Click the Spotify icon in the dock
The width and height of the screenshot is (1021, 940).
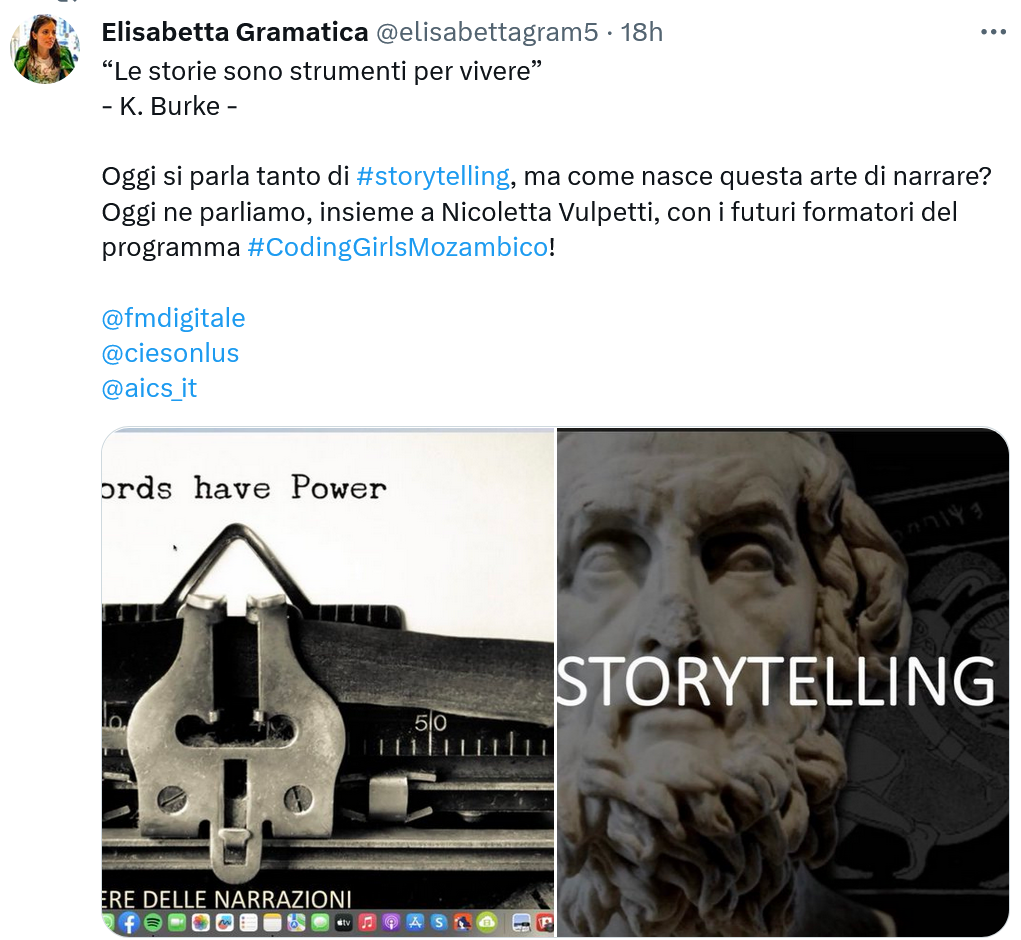(153, 922)
